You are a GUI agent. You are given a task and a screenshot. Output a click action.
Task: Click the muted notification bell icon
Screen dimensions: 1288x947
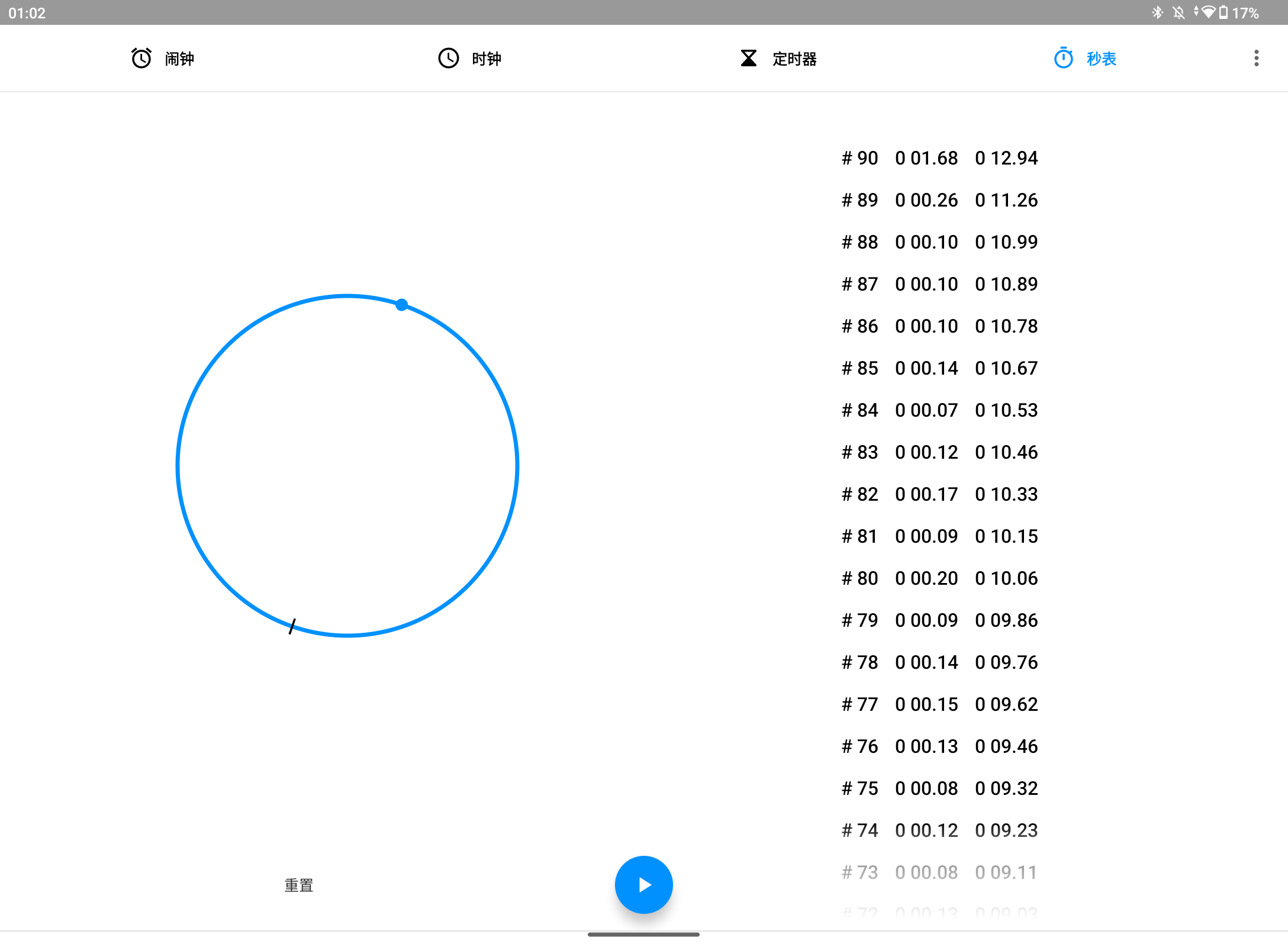tap(1178, 12)
